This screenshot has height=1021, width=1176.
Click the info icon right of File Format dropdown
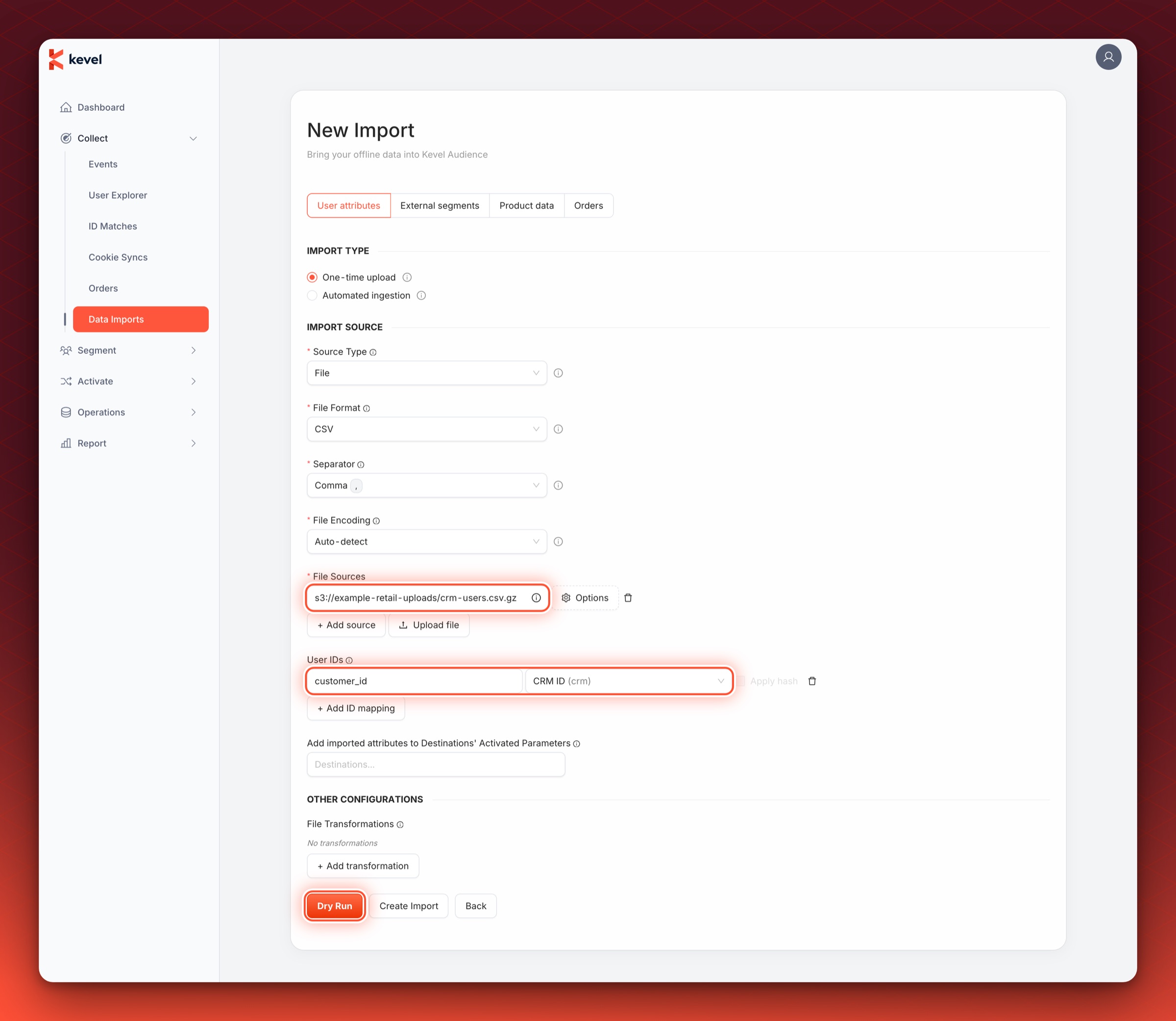point(558,429)
